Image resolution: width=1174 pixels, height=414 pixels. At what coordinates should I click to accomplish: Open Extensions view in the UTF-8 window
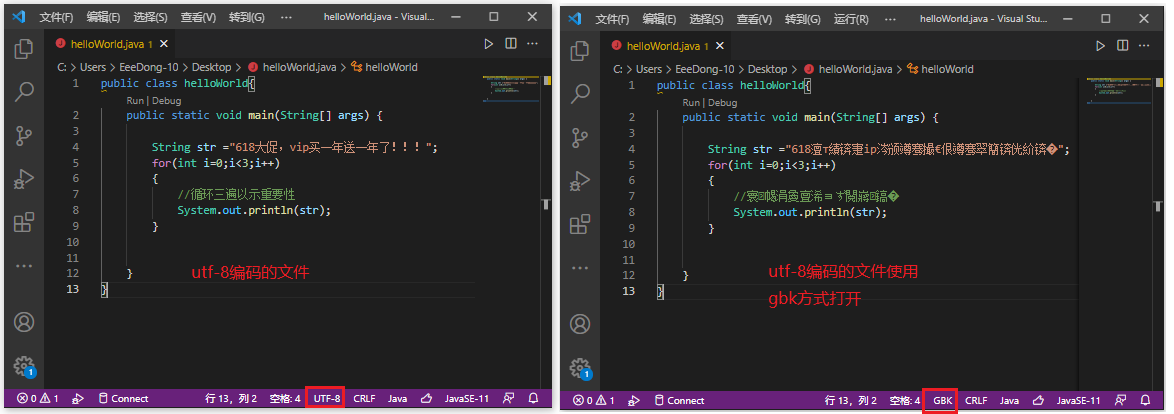24,223
